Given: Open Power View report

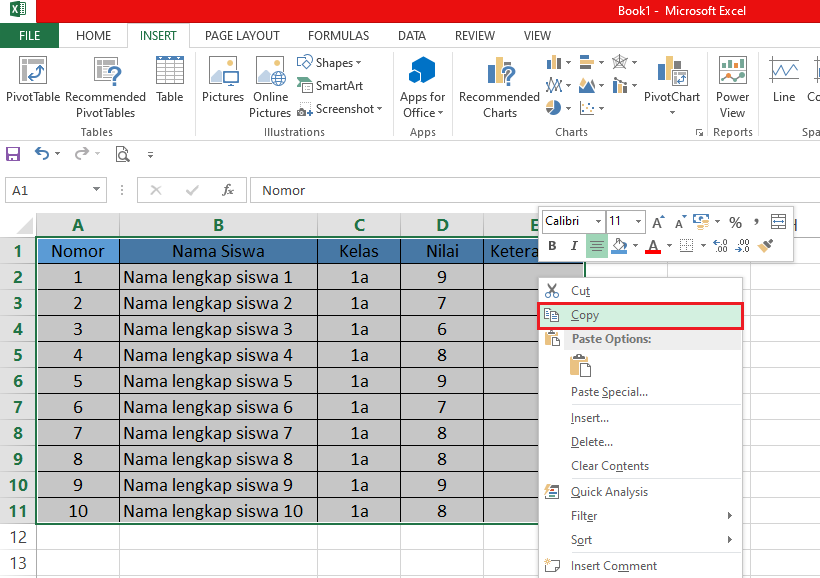Looking at the screenshot, I should click(732, 85).
